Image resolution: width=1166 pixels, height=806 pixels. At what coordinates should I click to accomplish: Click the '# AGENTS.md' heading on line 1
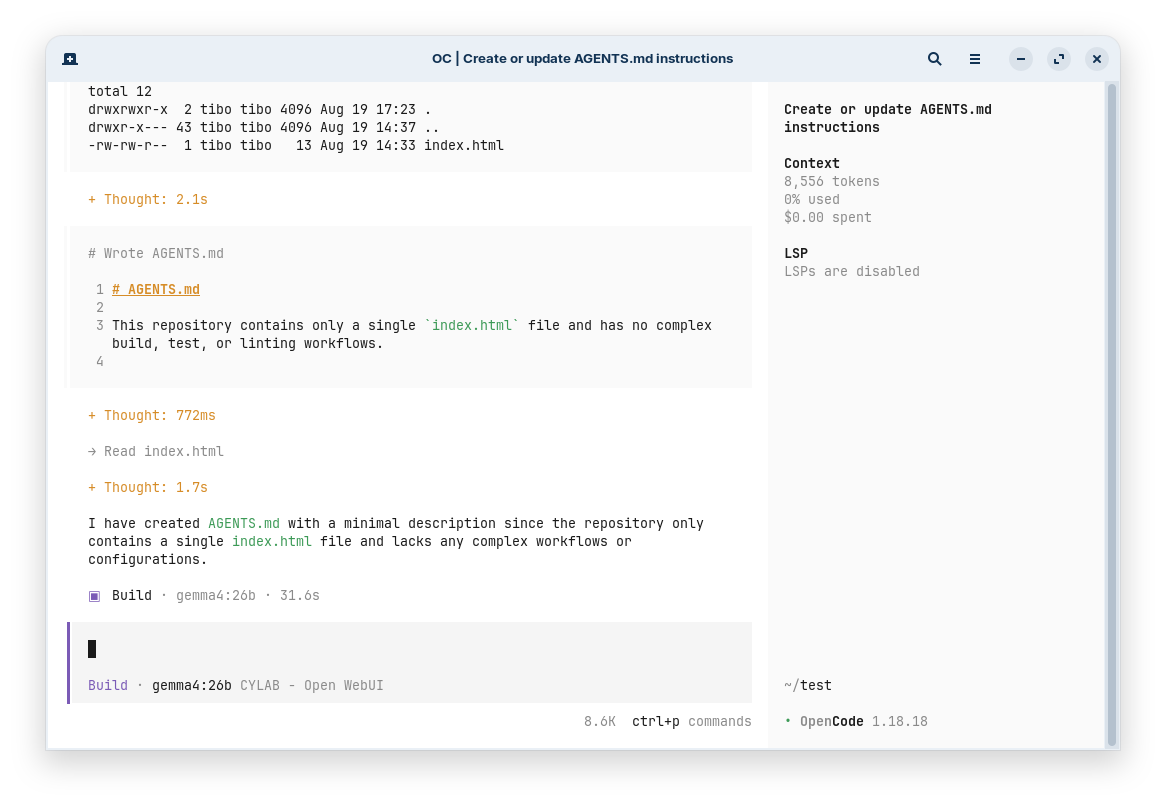[156, 289]
